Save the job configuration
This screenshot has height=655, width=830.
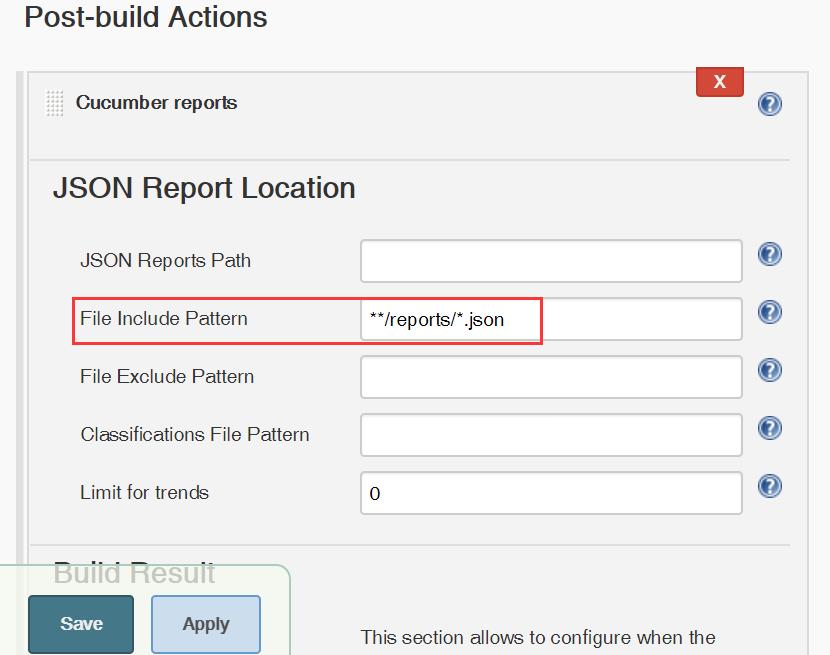click(x=81, y=624)
